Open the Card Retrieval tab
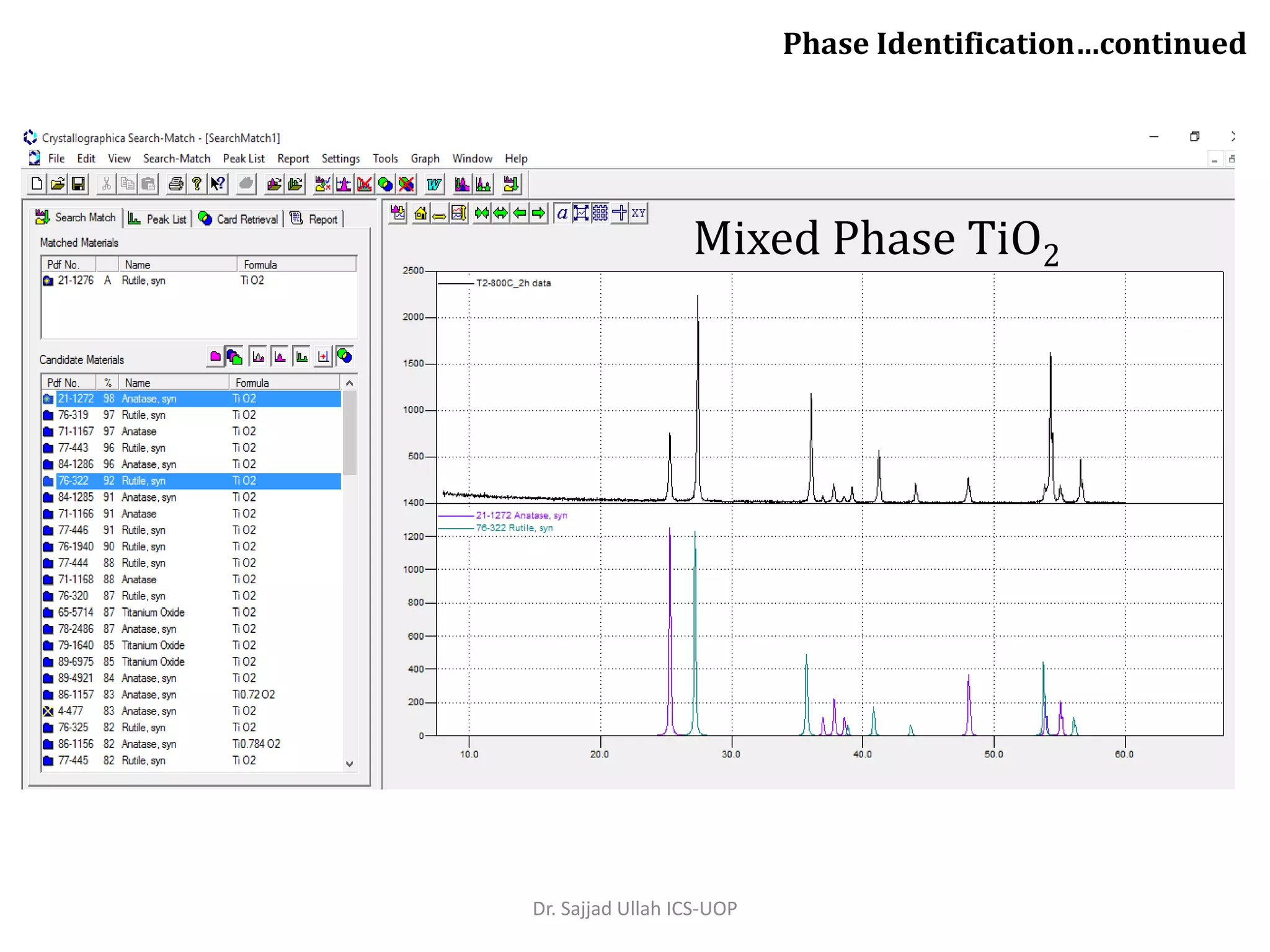Viewport: 1270px width, 952px height. pos(239,219)
